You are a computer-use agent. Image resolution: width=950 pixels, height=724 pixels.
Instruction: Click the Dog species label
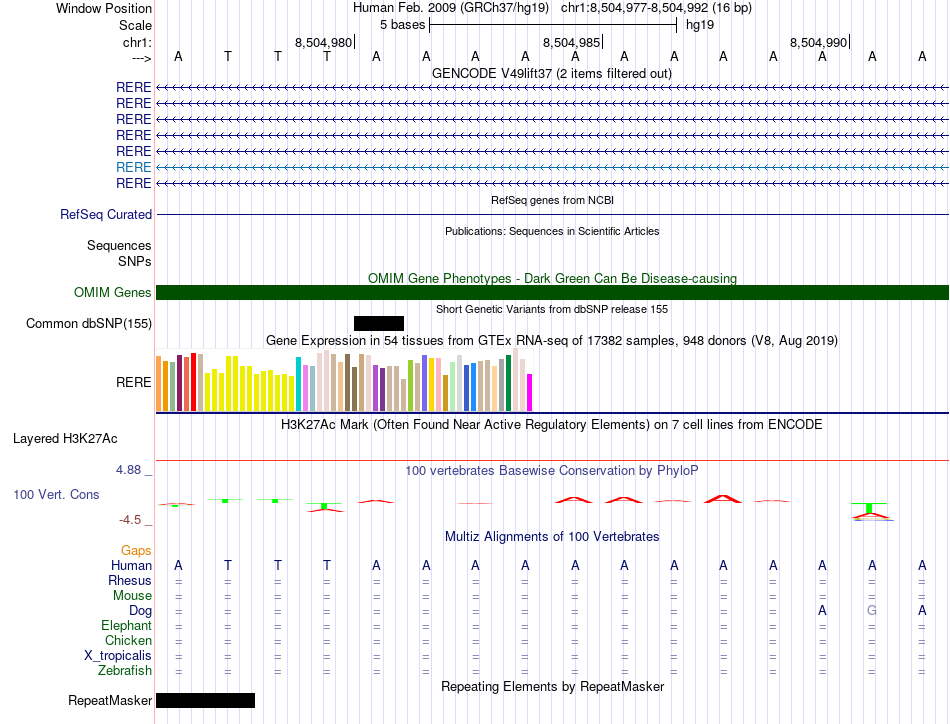pyautogui.click(x=141, y=611)
